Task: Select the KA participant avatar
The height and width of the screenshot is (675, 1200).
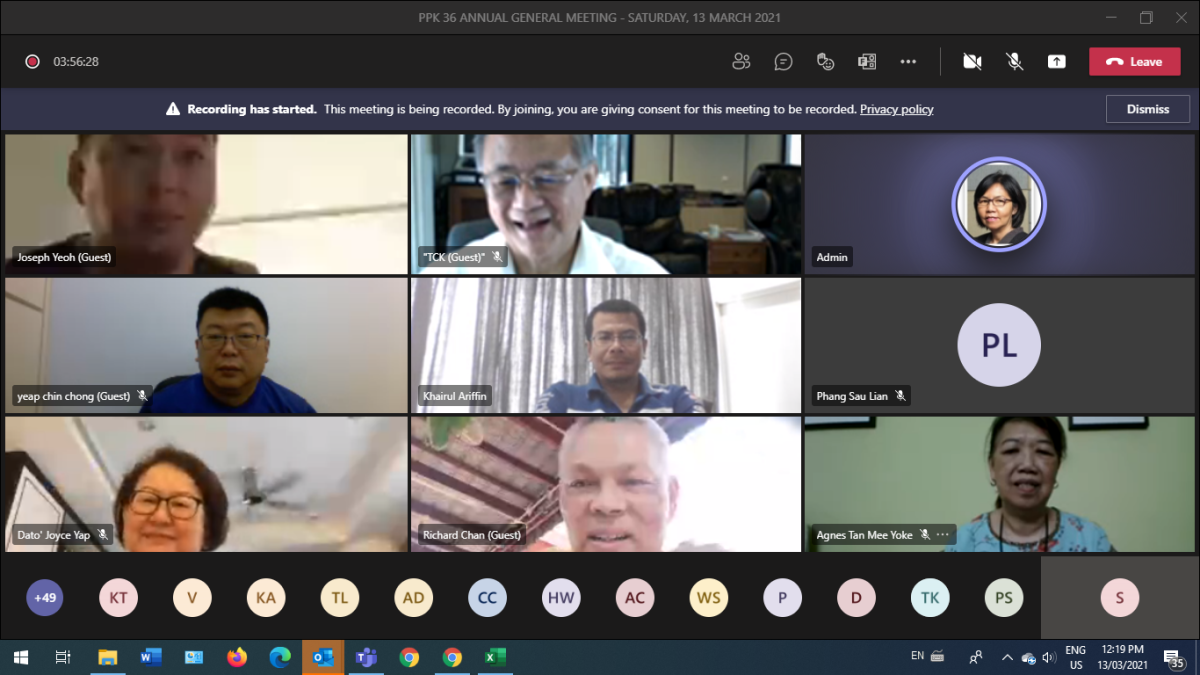Action: [x=266, y=598]
